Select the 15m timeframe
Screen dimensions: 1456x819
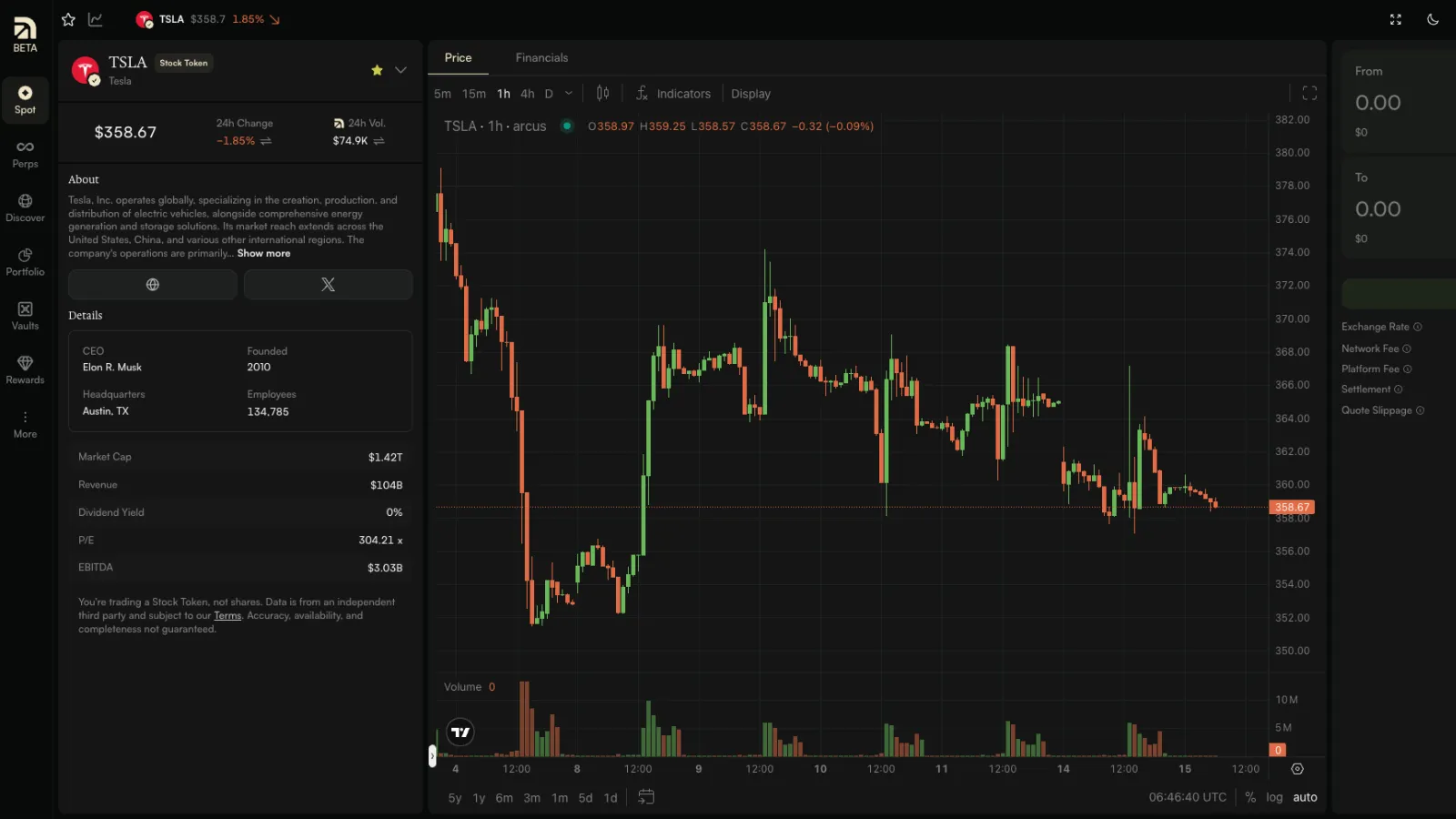[x=474, y=94]
